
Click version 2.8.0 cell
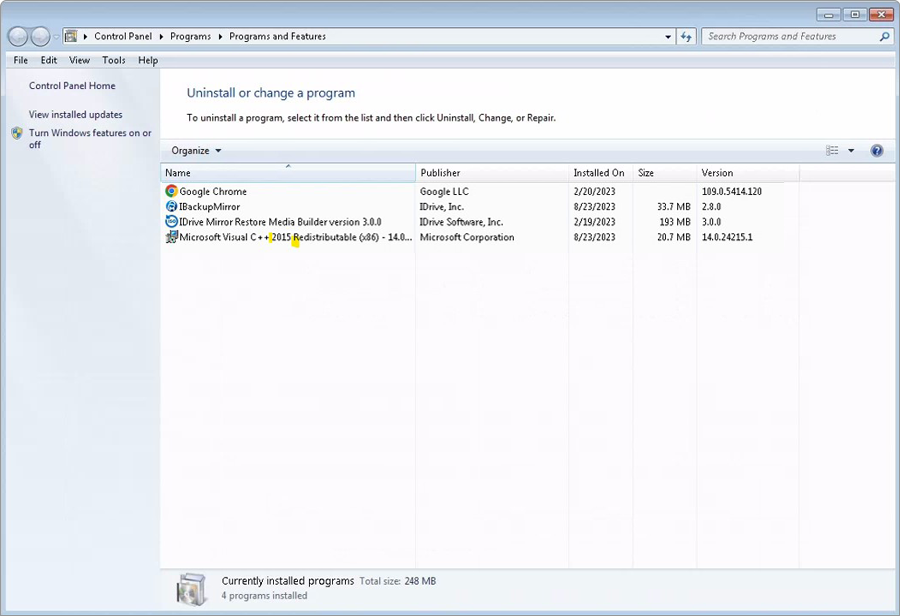[711, 206]
